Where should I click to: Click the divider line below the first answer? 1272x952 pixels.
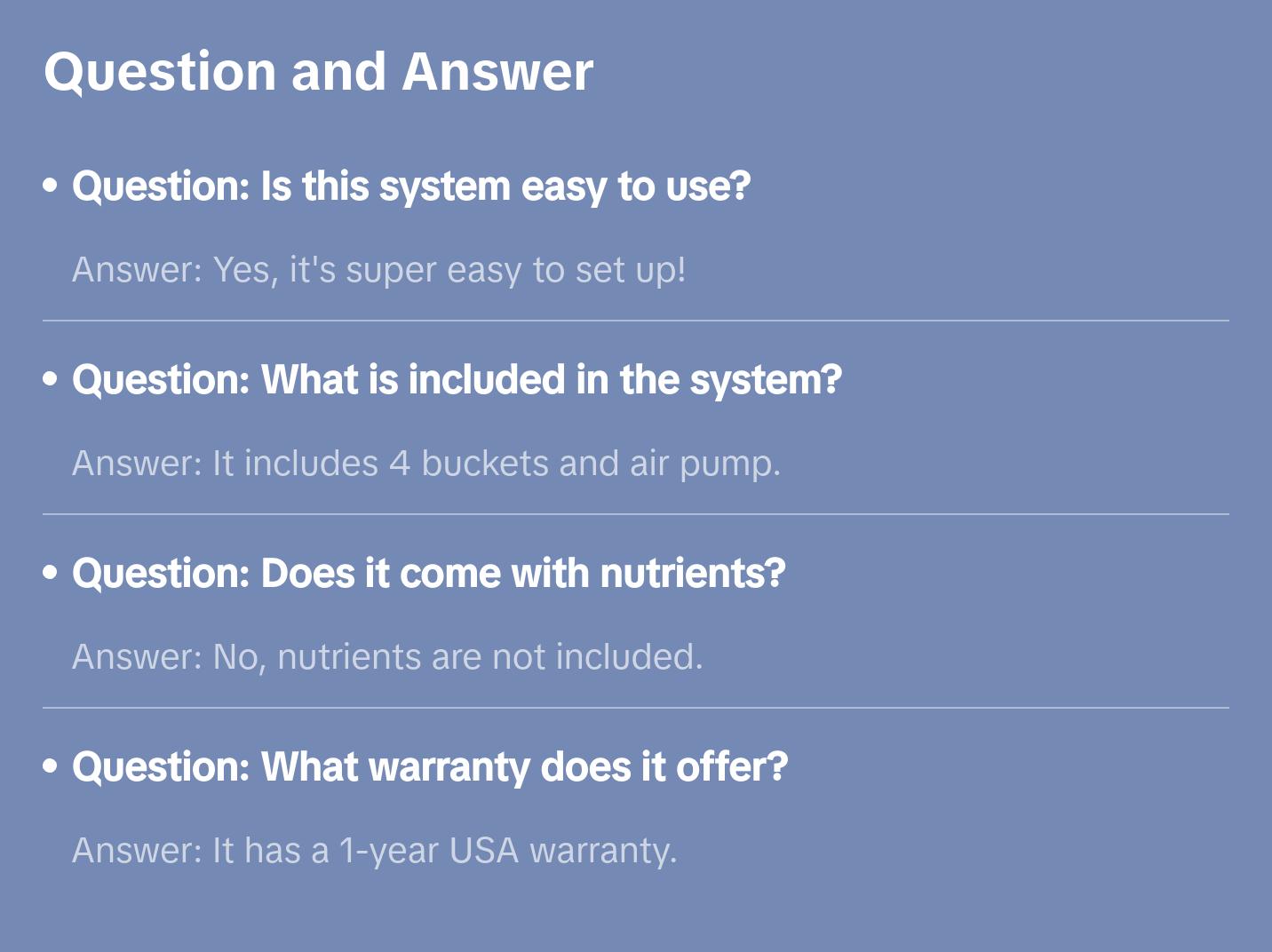coord(636,321)
